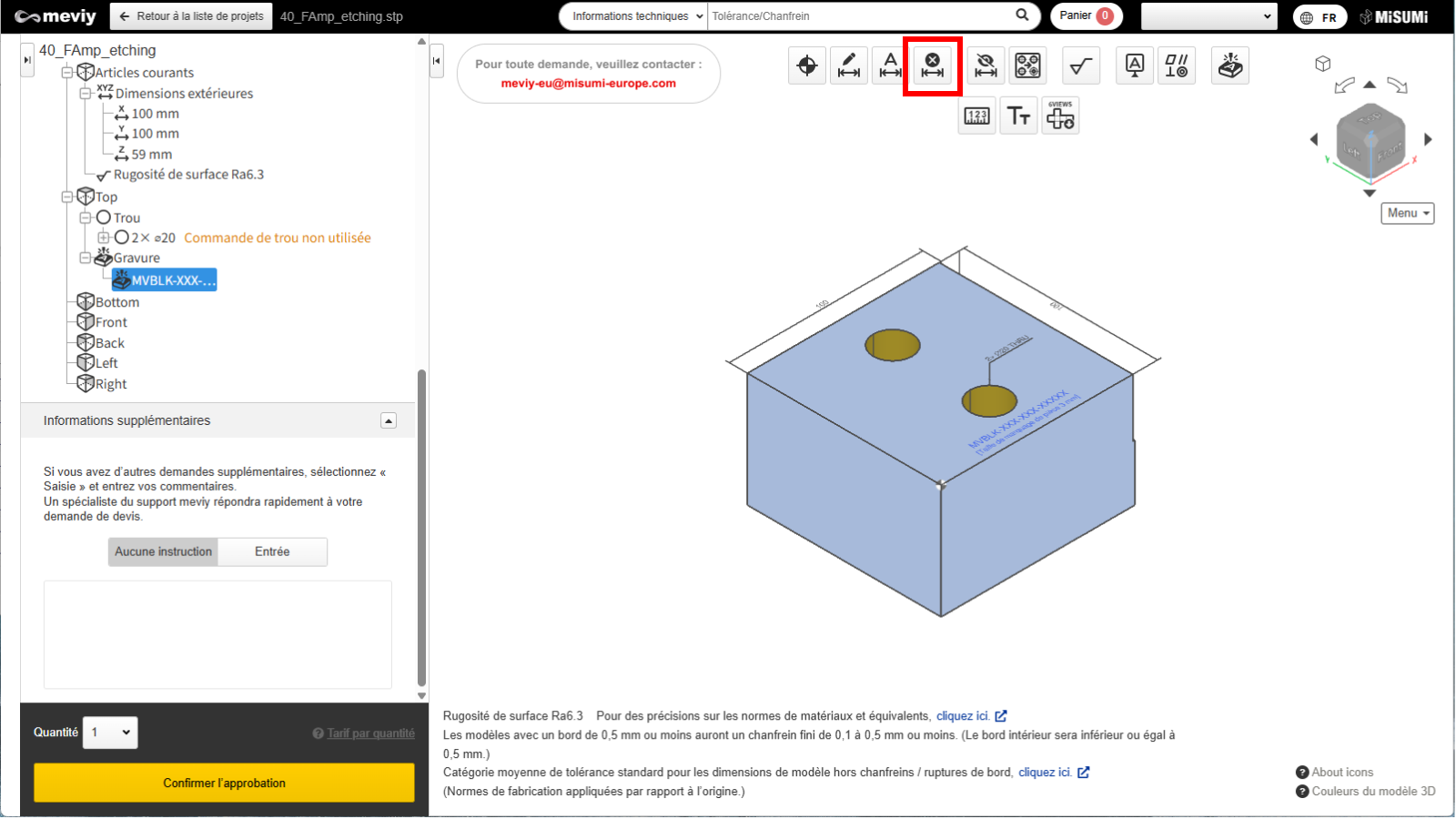Select the Bottom face in tree
This screenshot has width=1456, height=819.
117,302
